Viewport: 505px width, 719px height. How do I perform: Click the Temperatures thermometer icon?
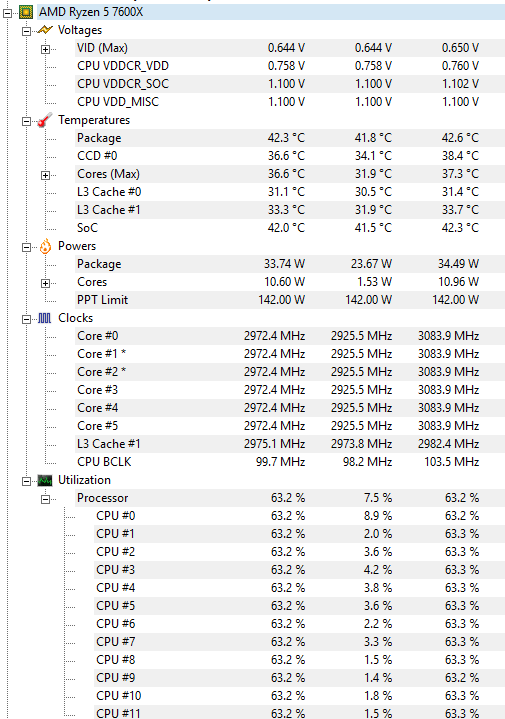(44, 120)
